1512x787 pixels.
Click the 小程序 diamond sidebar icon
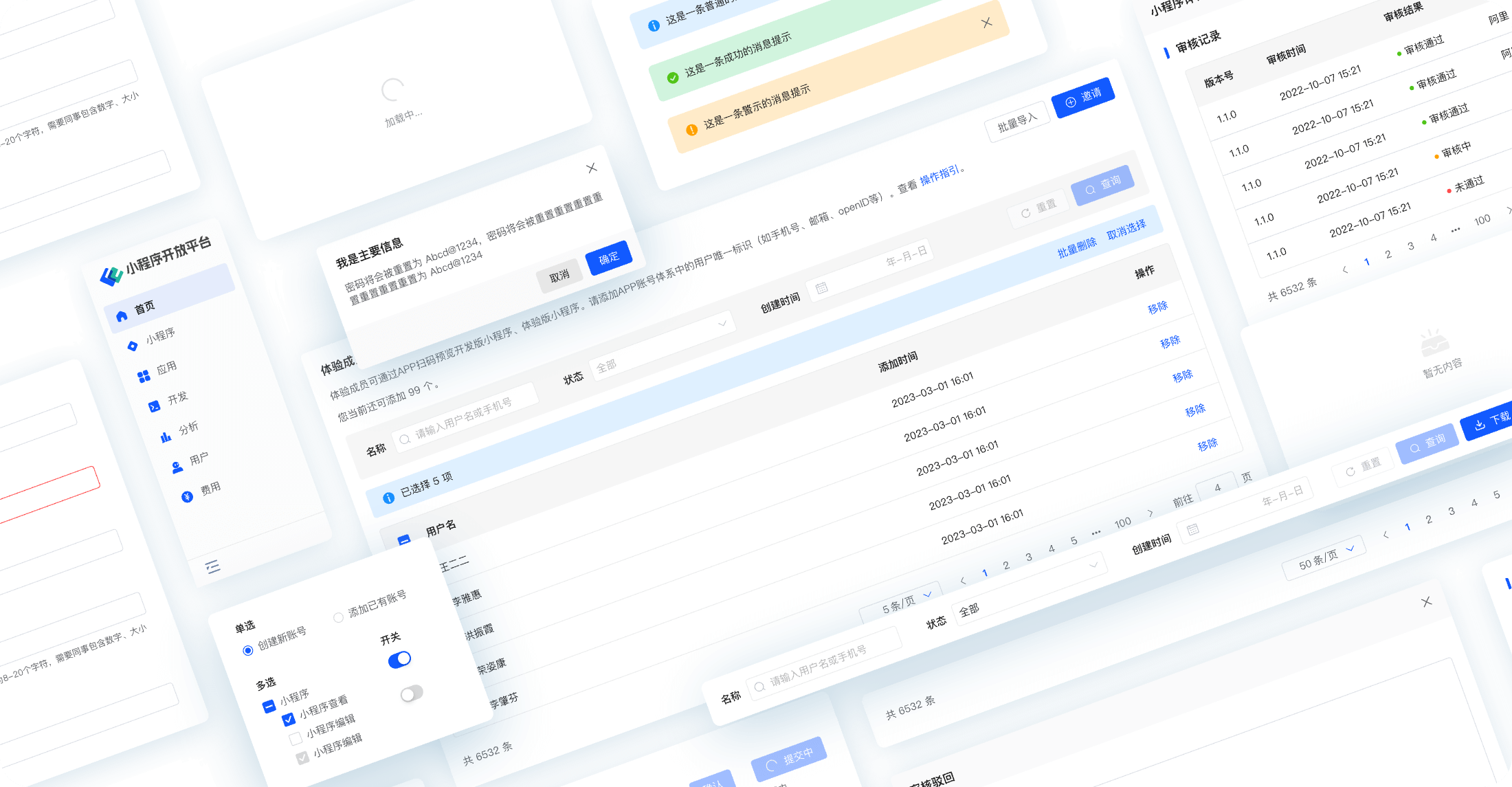133,346
